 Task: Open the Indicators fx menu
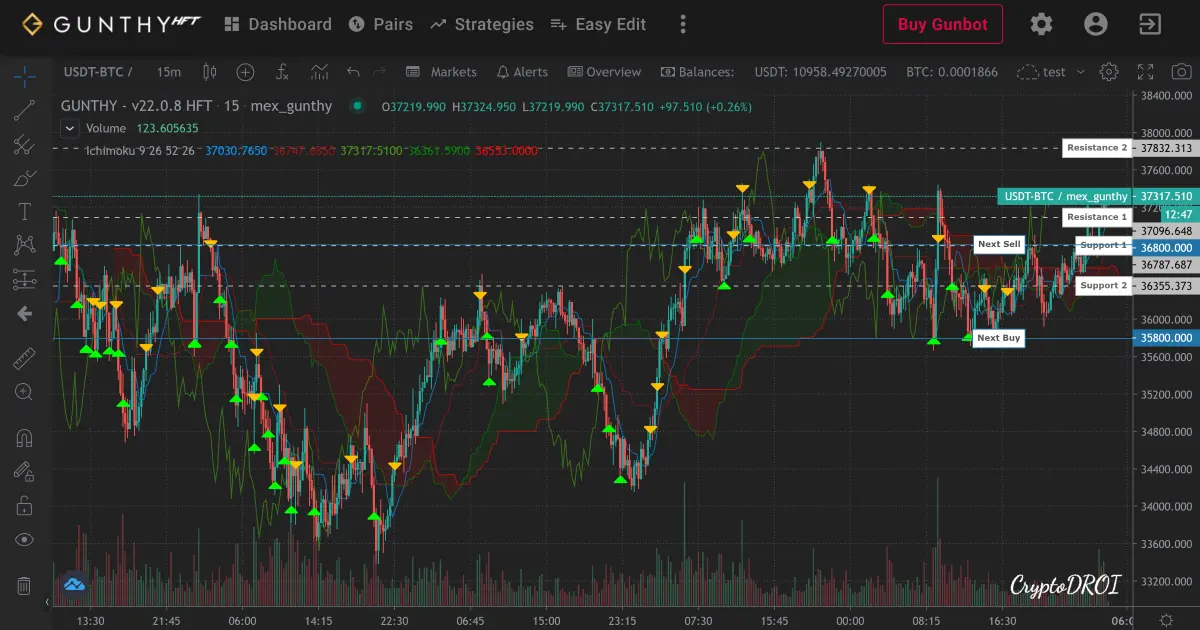click(283, 71)
